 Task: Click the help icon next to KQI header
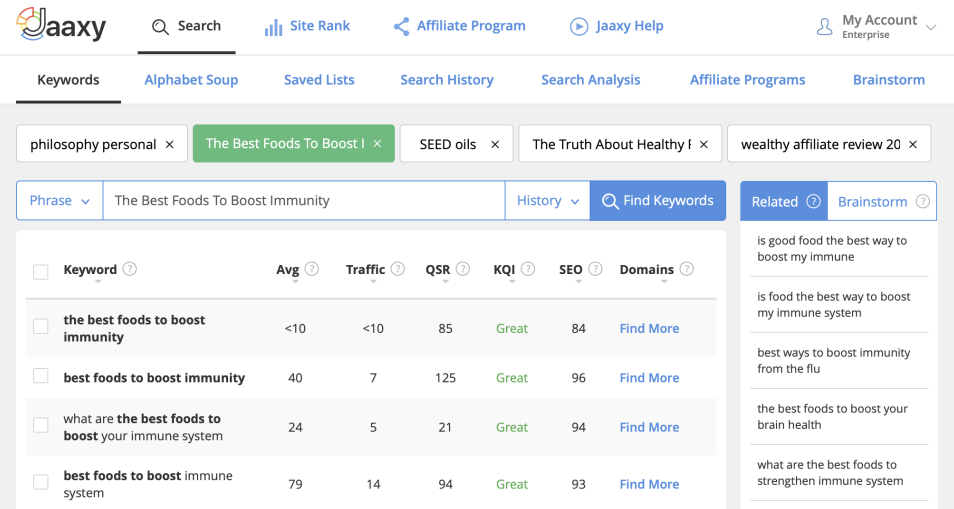click(x=527, y=268)
